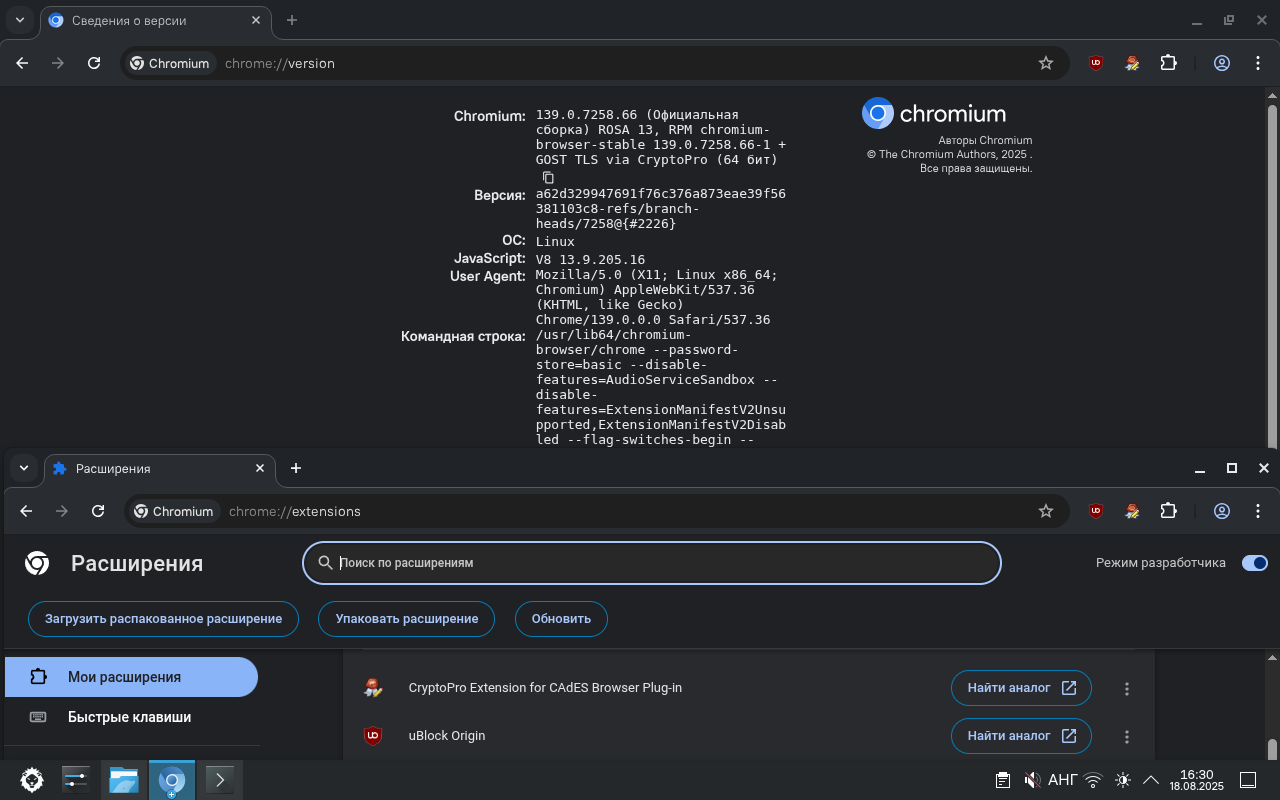This screenshot has width=1280, height=800.
Task: Reload the chrome://extensions page
Action: tap(98, 511)
